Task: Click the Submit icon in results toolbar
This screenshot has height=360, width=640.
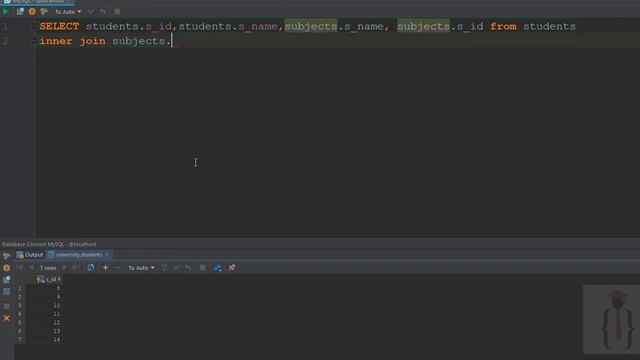Action: [164, 268]
